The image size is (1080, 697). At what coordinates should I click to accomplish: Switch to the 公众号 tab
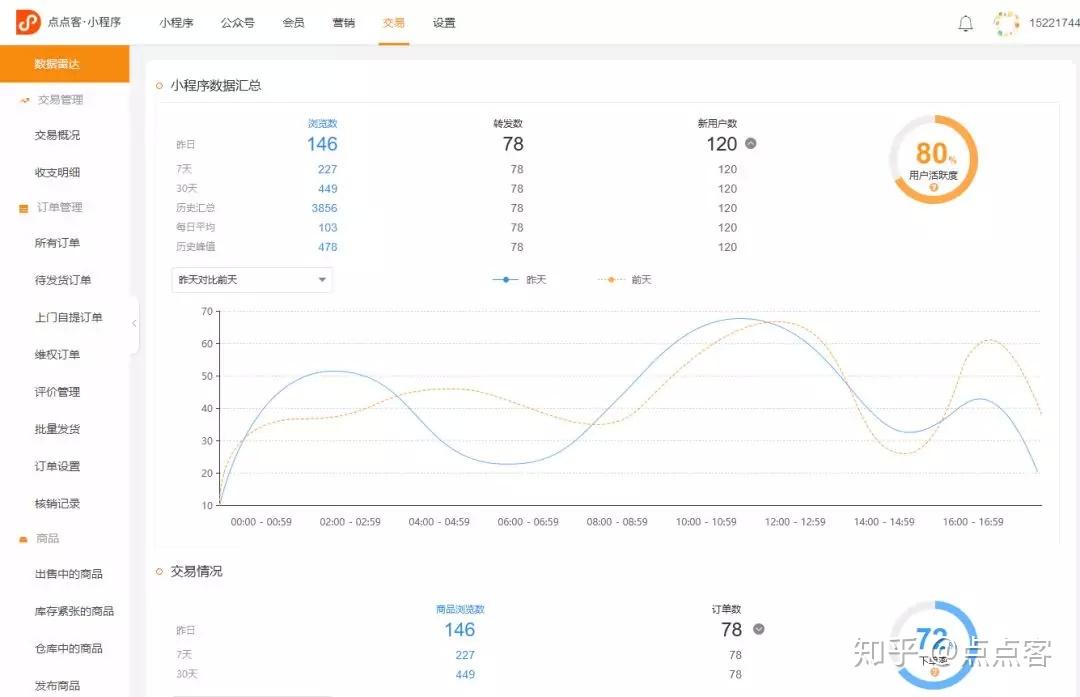238,23
